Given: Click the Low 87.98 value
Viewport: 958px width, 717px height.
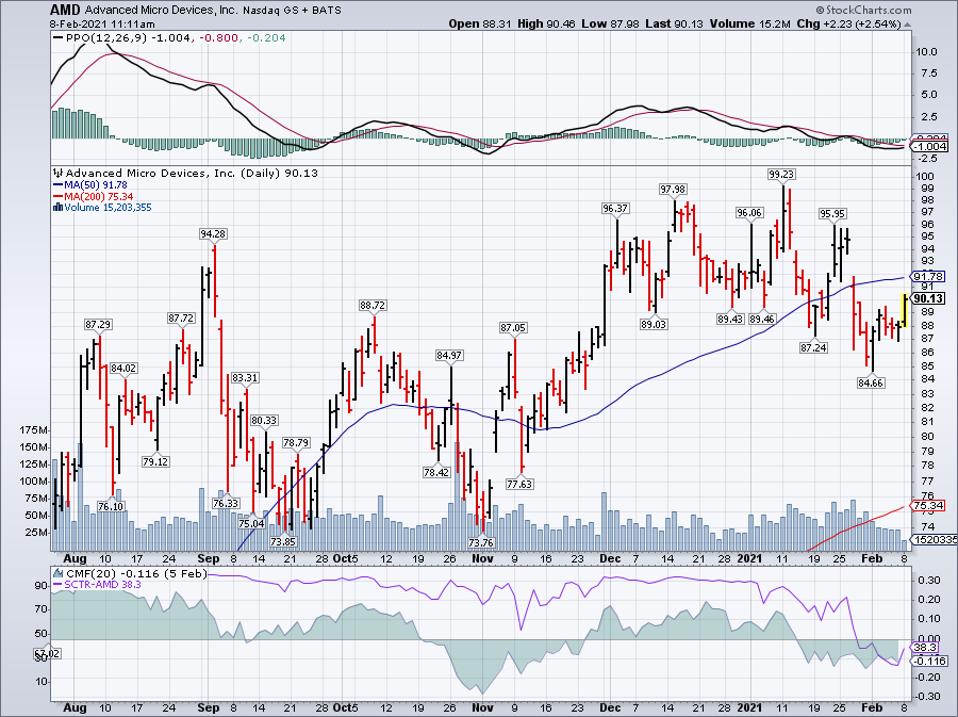Looking at the screenshot, I should pos(610,24).
